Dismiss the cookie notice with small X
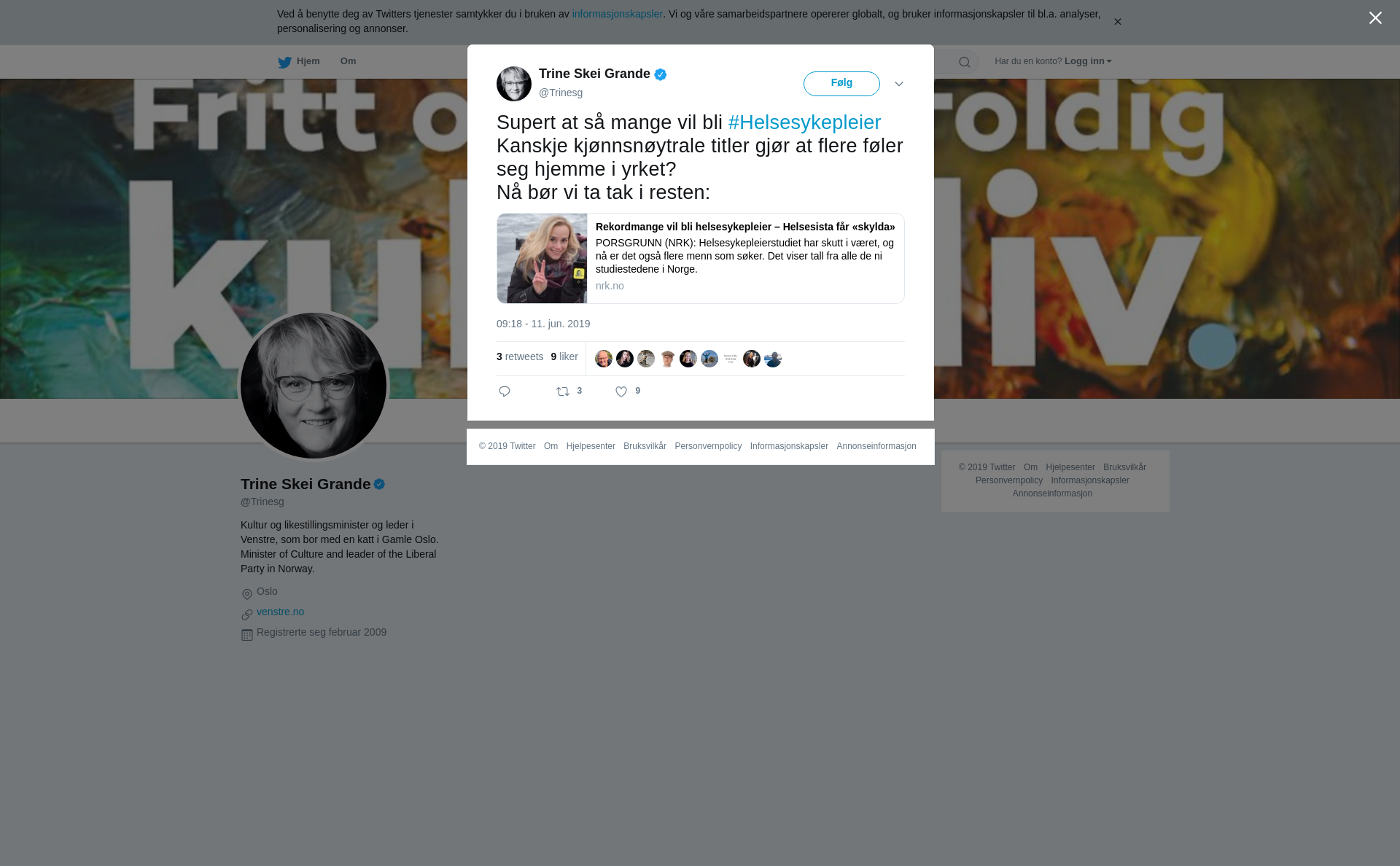Screen dimensions: 1400x866 click(1117, 22)
